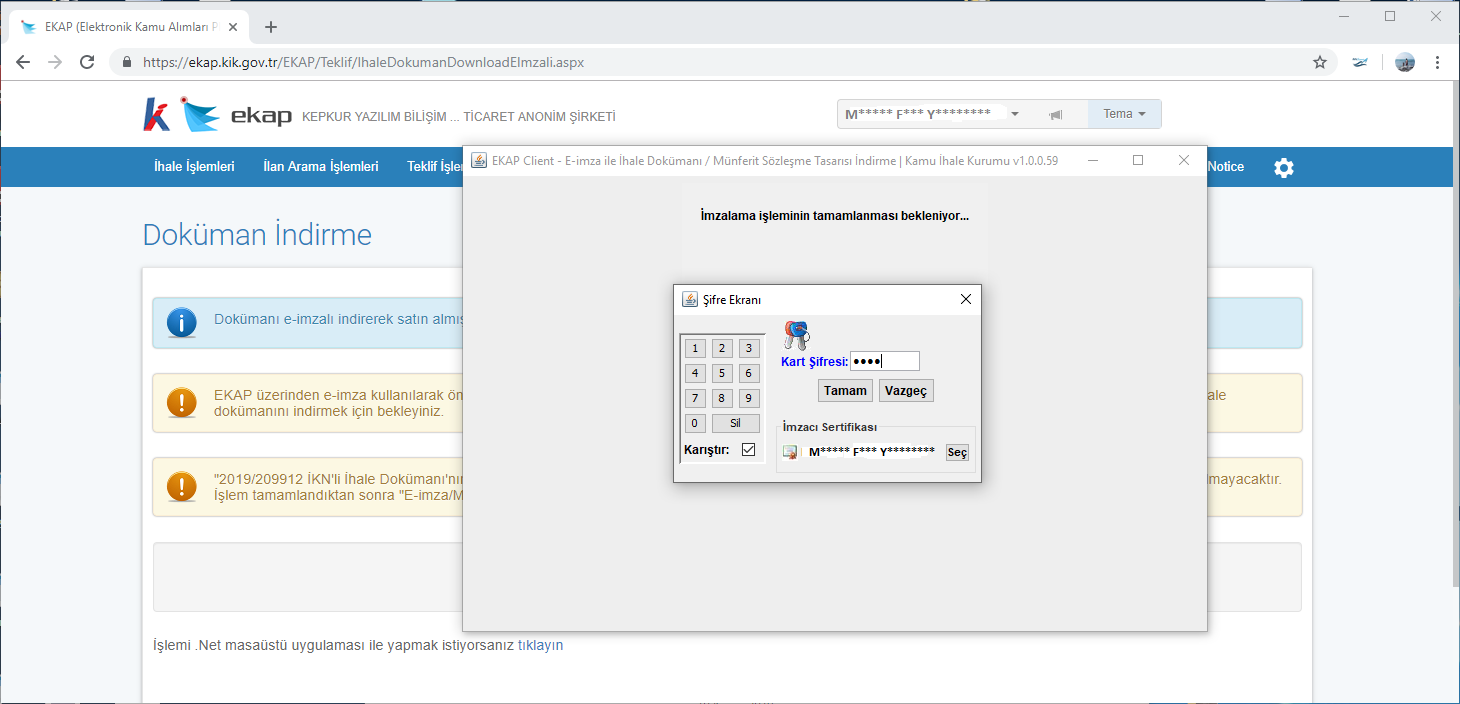Toggle the Karıştır checkbox

pos(749,450)
